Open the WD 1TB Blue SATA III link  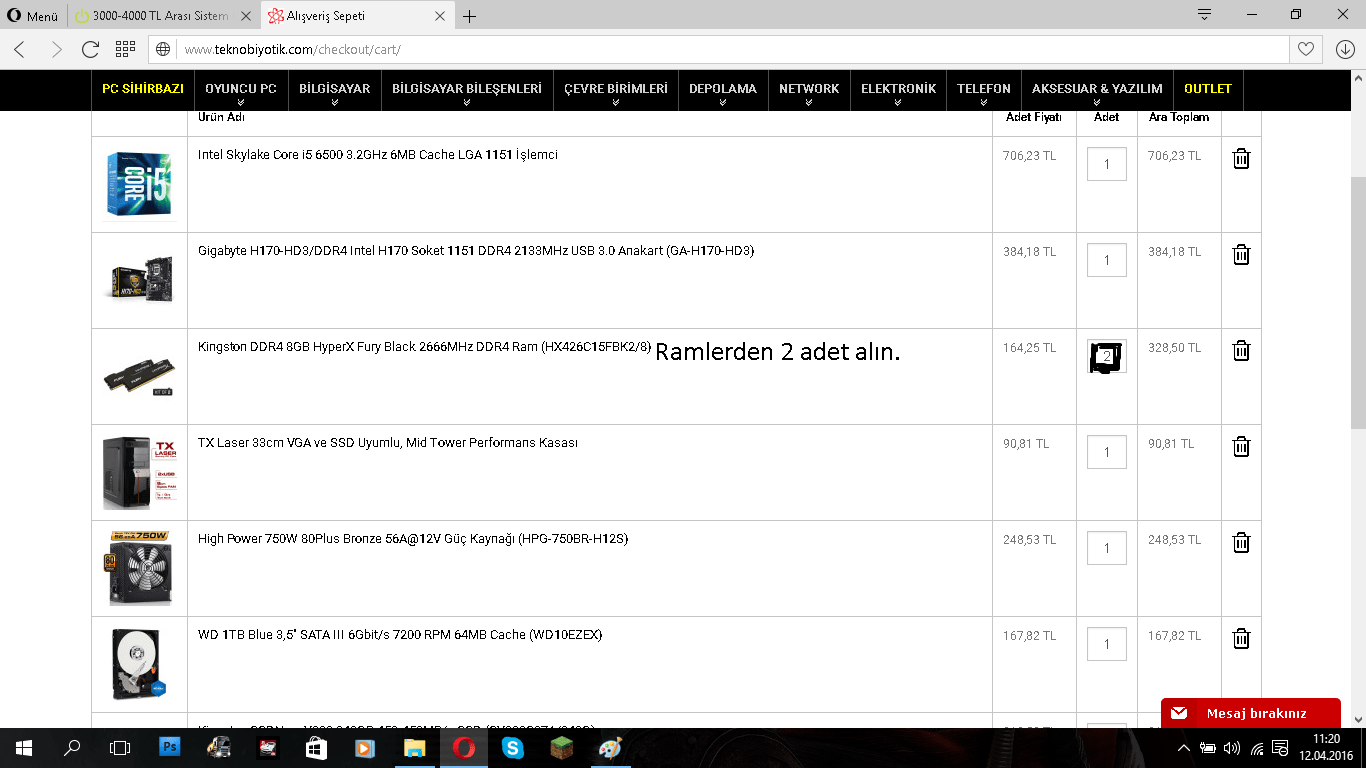pyautogui.click(x=400, y=635)
